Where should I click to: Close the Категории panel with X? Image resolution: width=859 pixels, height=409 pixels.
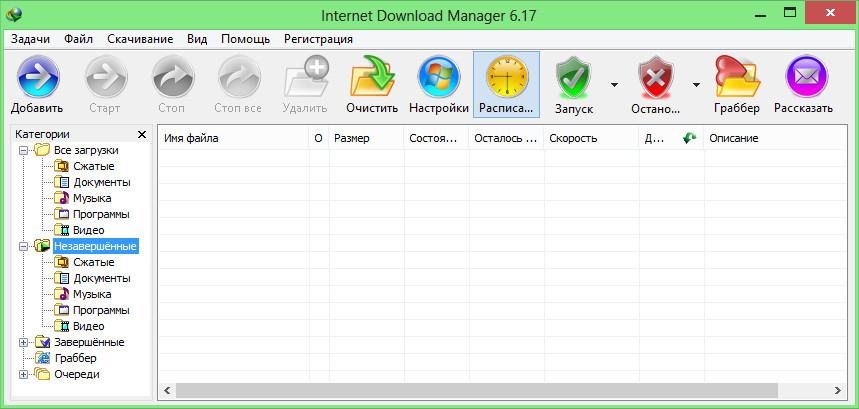pyautogui.click(x=141, y=134)
